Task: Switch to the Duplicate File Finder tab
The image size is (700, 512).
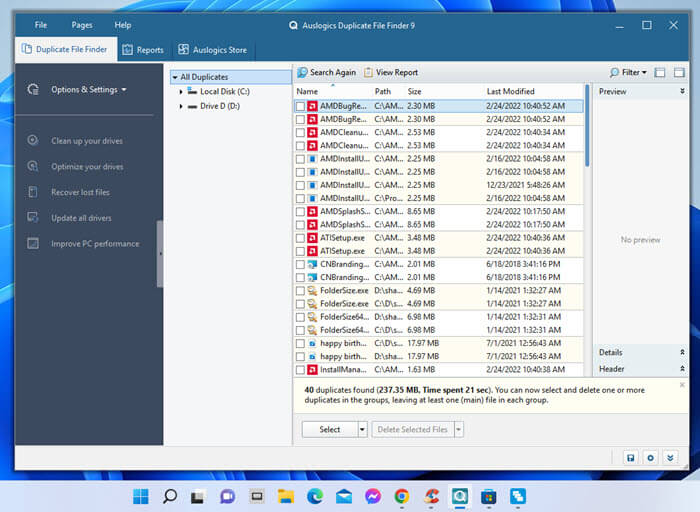Action: (x=66, y=49)
